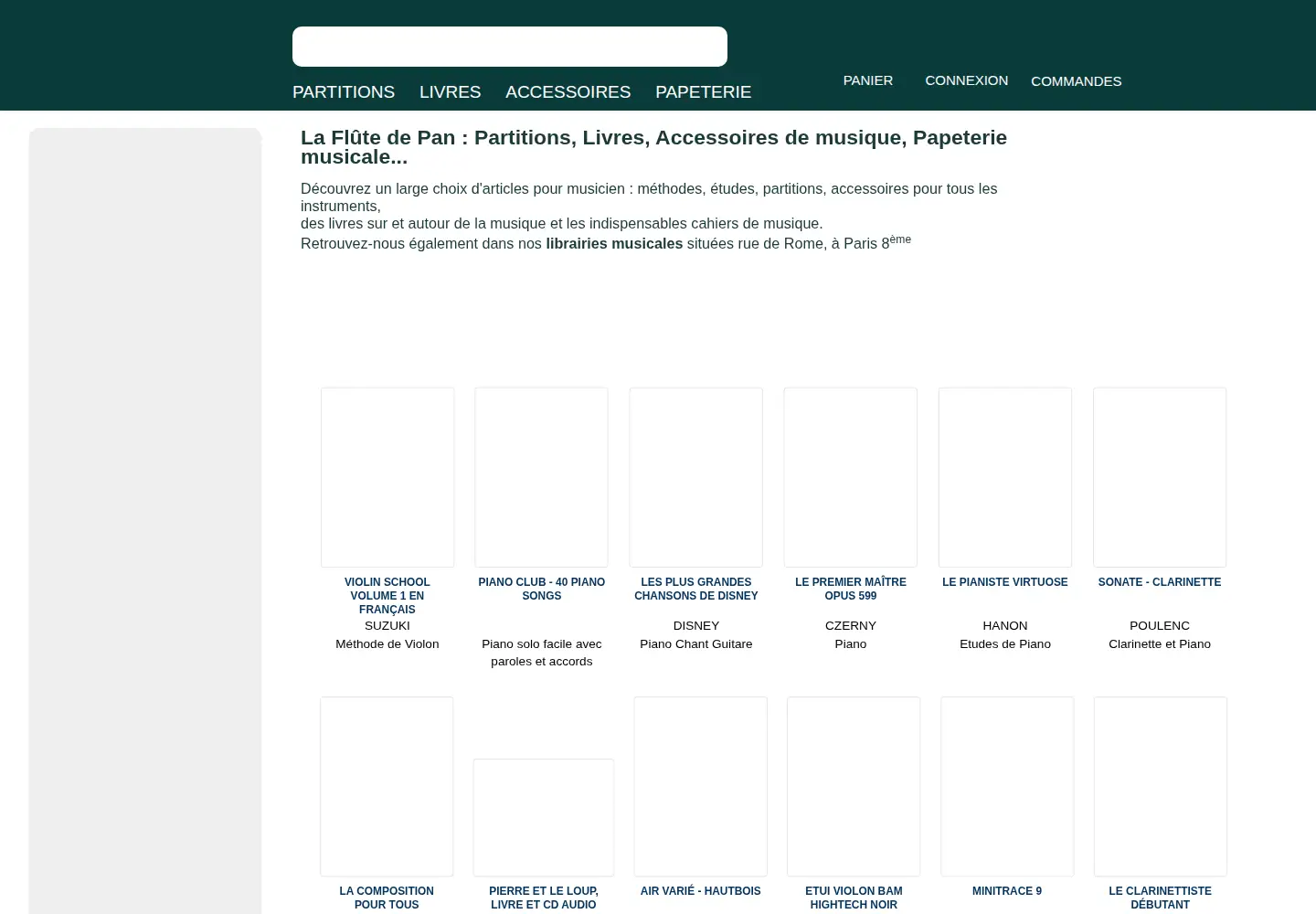Click the CZERNY author text
The width and height of the screenshot is (1316, 914).
click(x=850, y=626)
